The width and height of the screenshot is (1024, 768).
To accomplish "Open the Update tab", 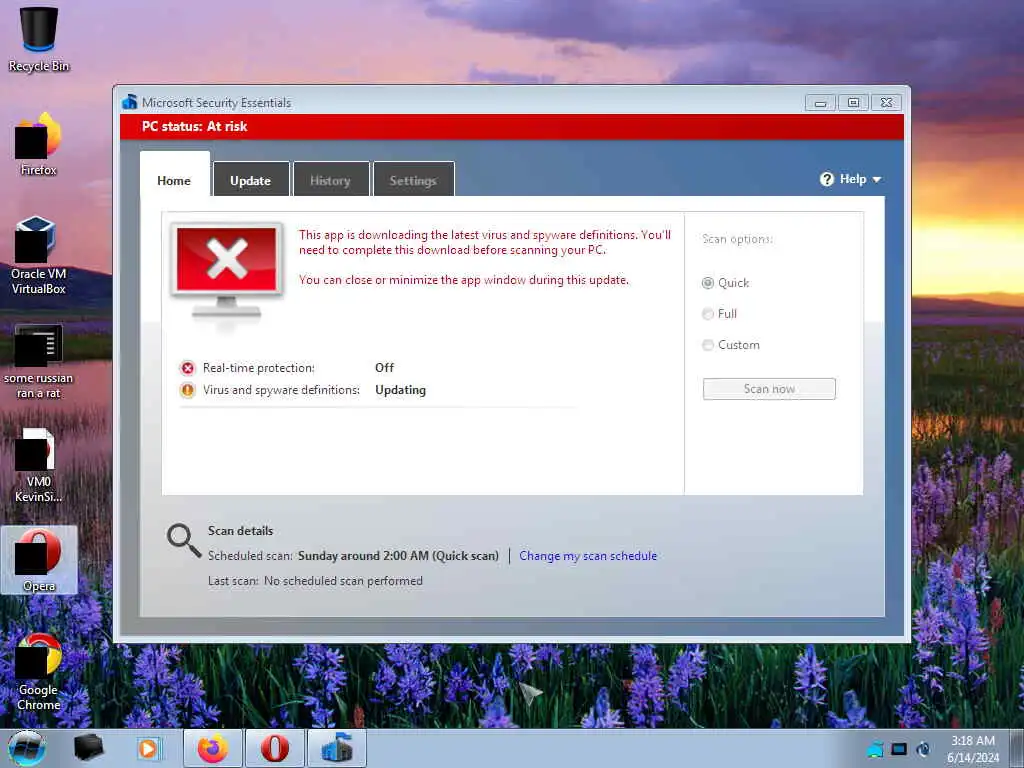I will coord(251,179).
